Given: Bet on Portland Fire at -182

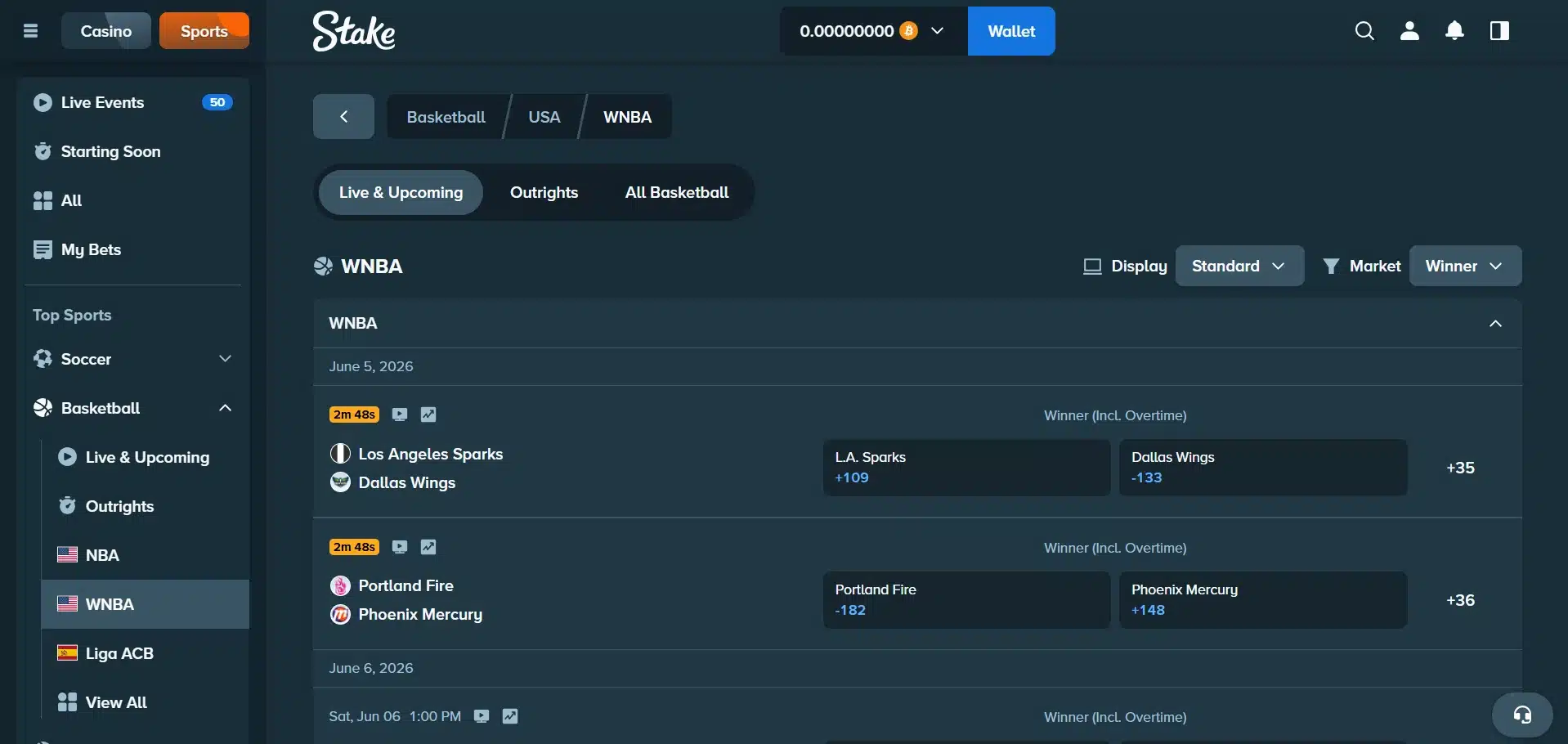Looking at the screenshot, I should pos(966,600).
